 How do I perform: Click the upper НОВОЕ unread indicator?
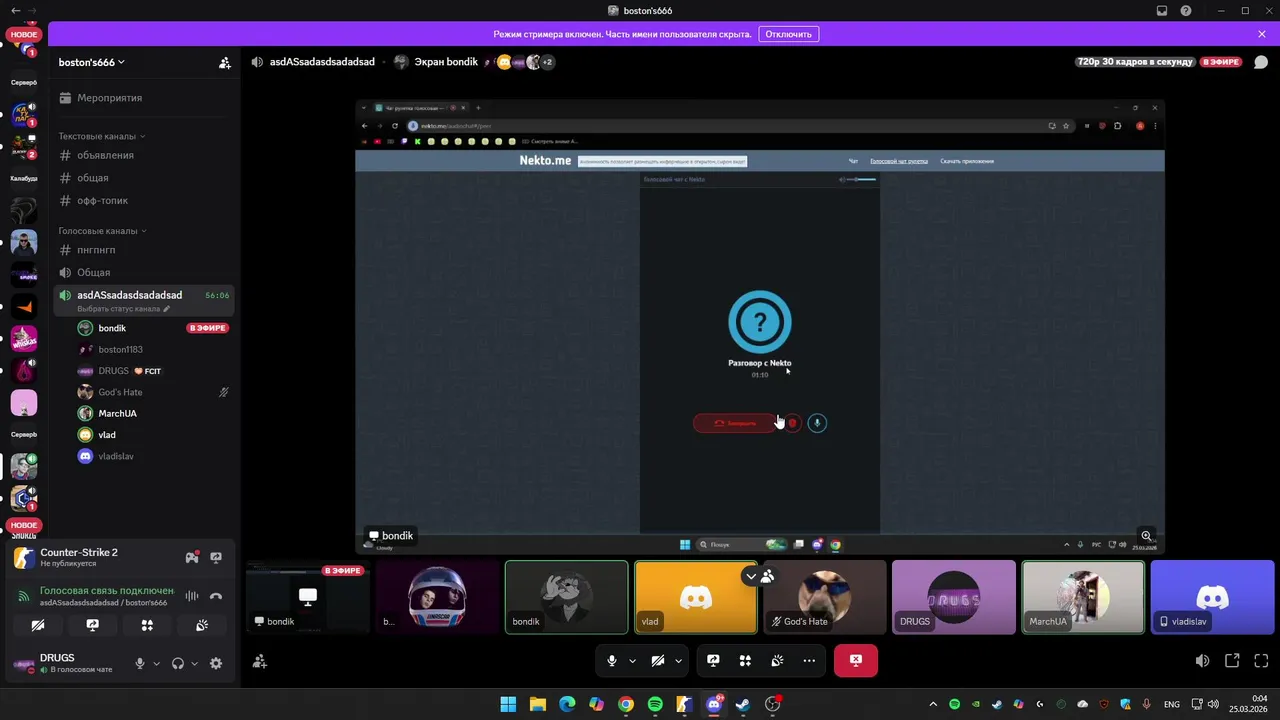tap(24, 34)
